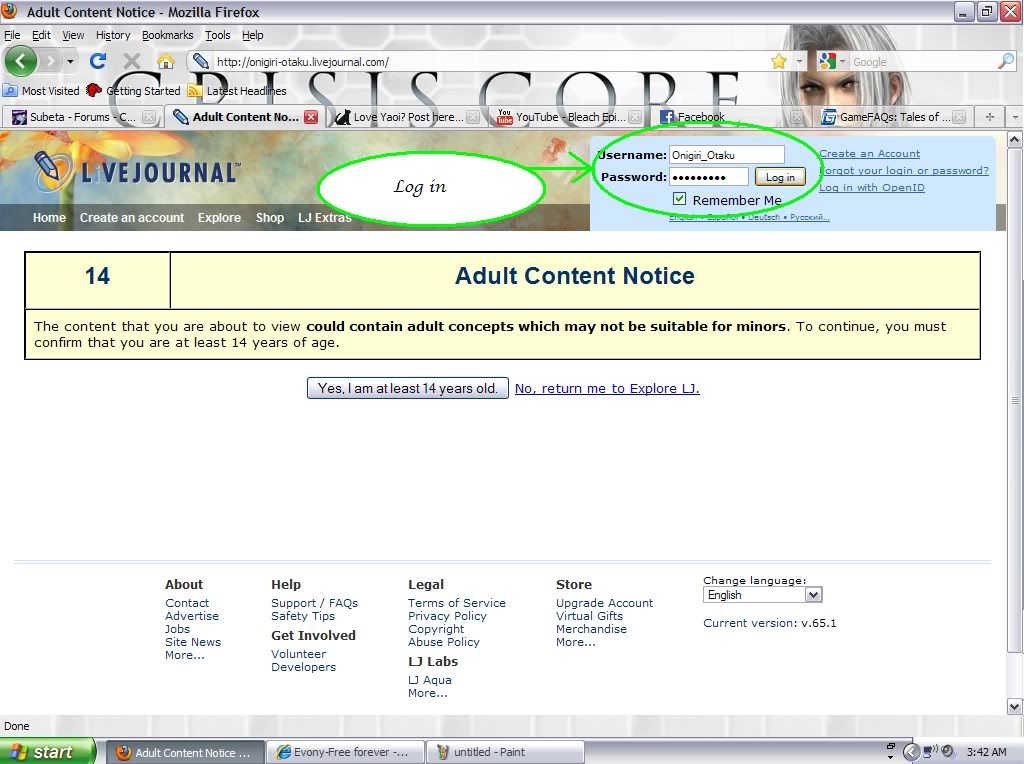The height and width of the screenshot is (764, 1024).
Task: Open Latest Headlines feed bookmark
Action: pos(237,91)
